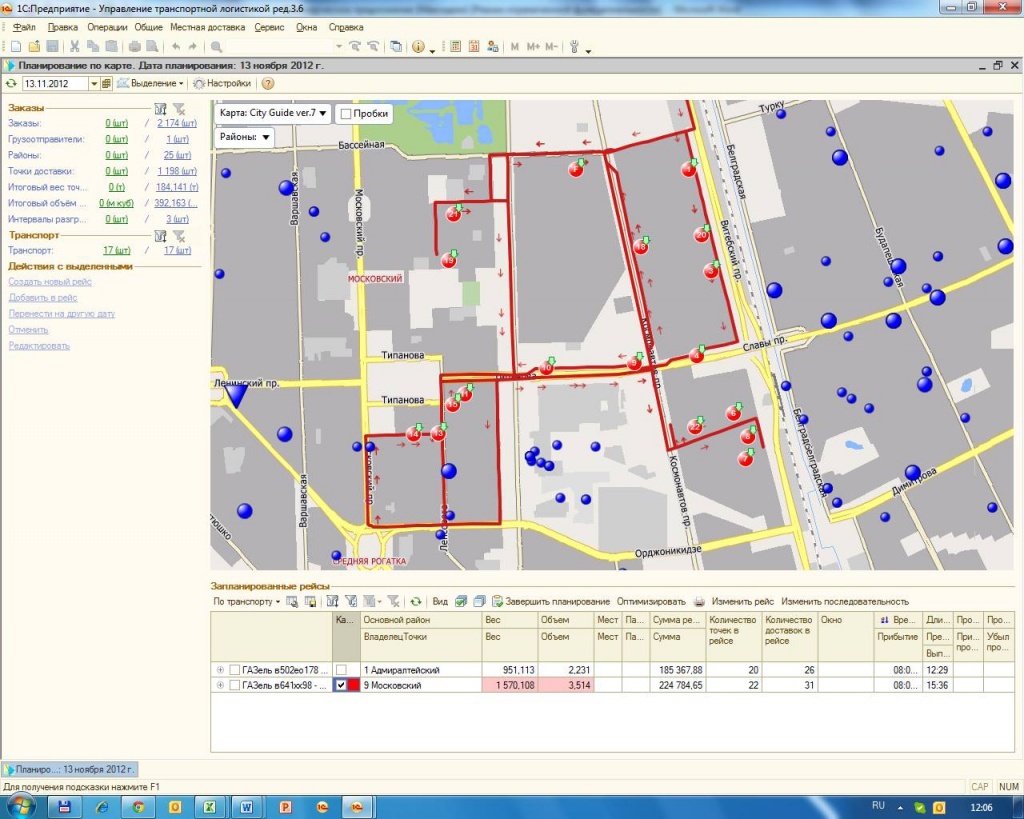Open the Местная доставка menu
The image size is (1024, 819).
point(206,28)
